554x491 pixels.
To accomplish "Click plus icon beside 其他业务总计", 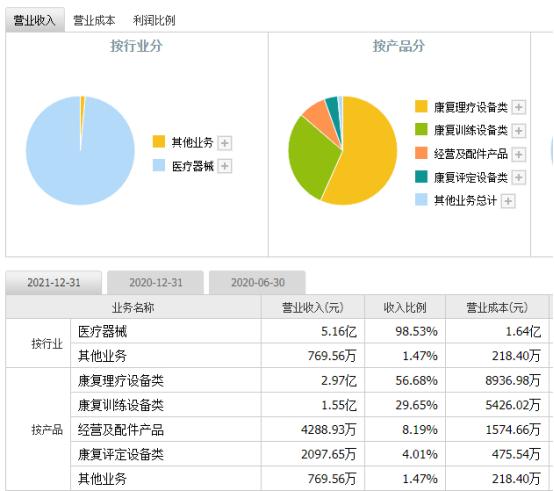I will coord(508,201).
